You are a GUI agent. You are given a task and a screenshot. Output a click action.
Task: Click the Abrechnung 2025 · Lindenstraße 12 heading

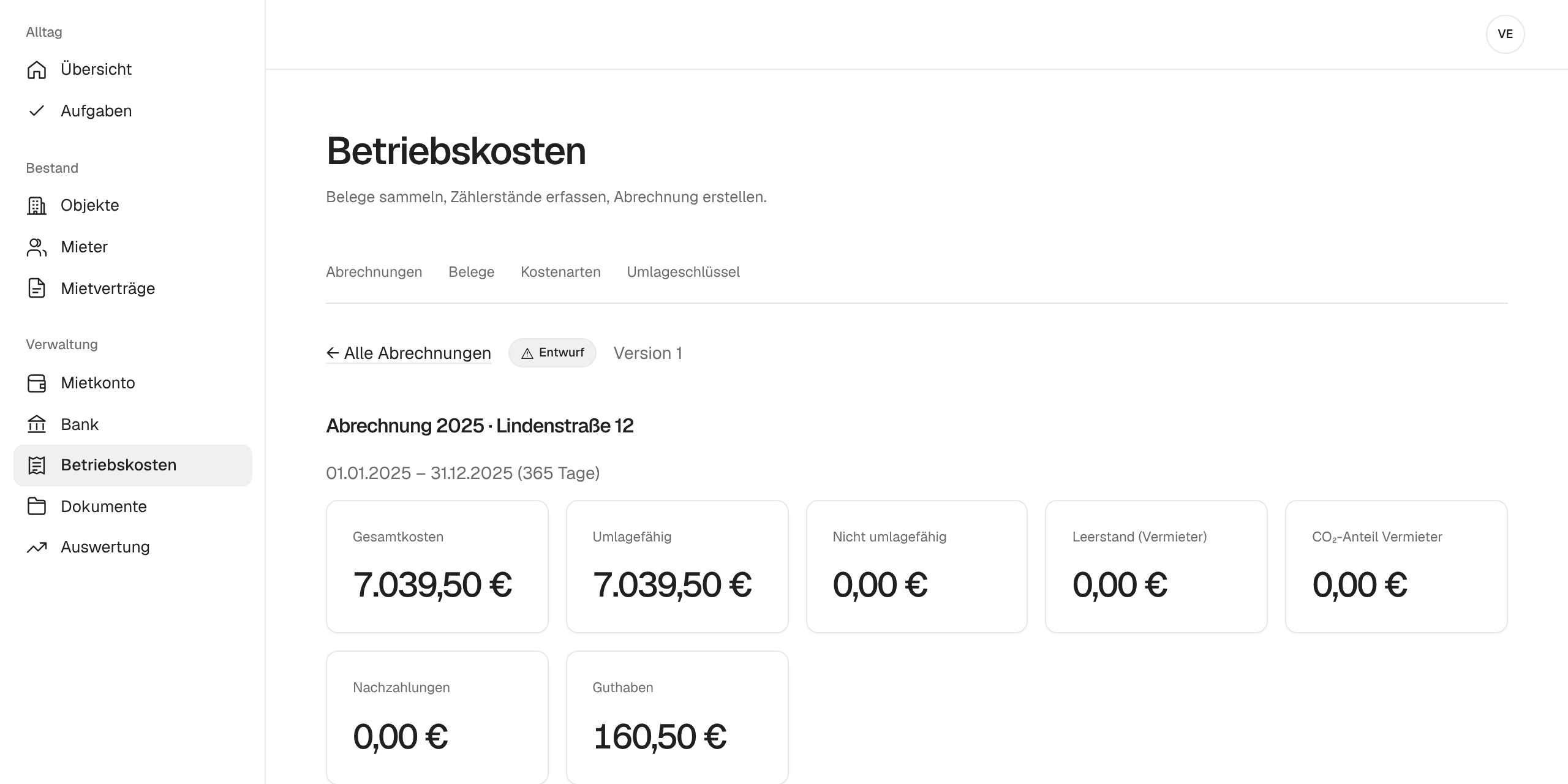pyautogui.click(x=480, y=426)
